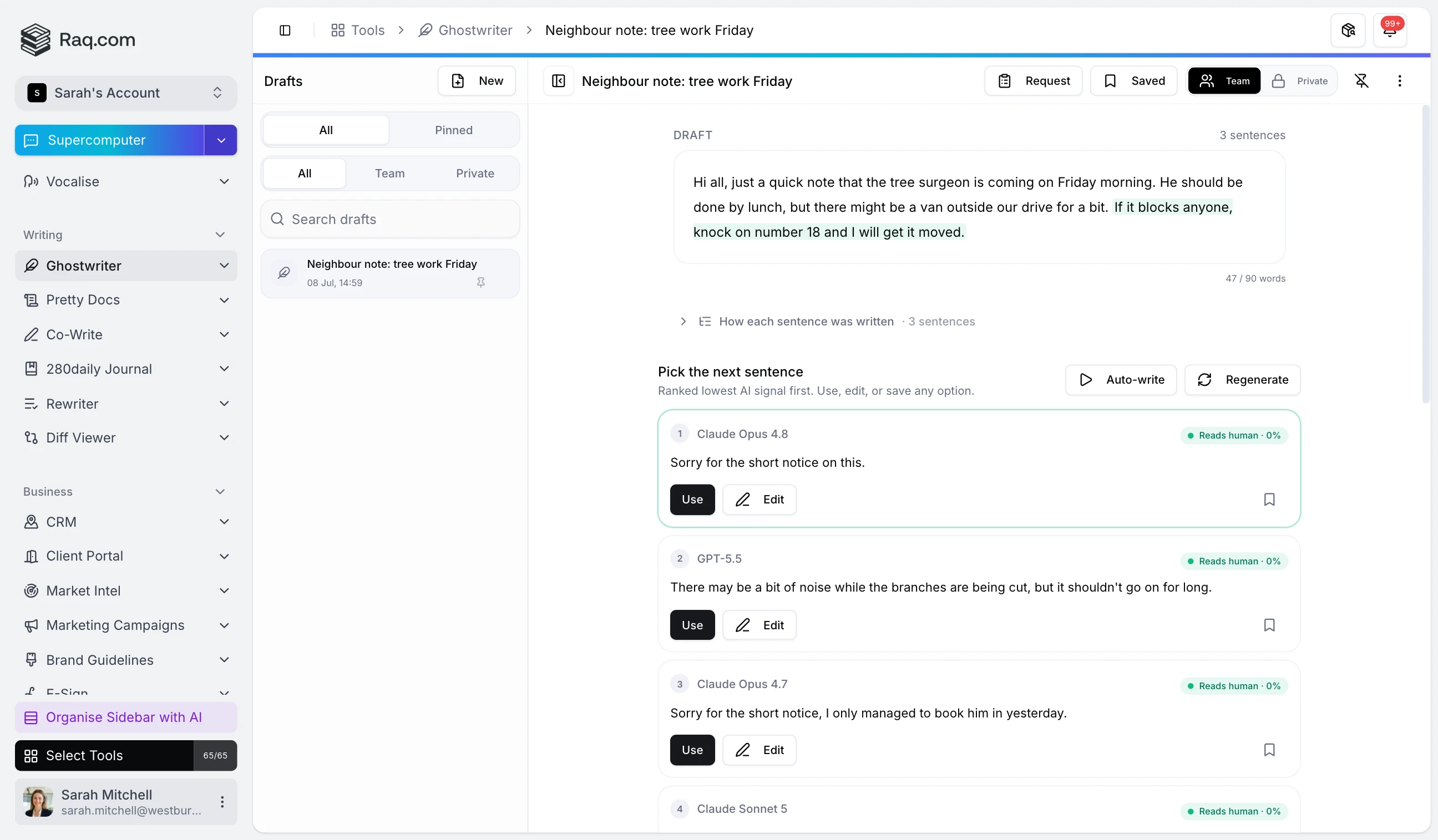Open the Request button
Image resolution: width=1438 pixels, height=840 pixels.
point(1034,81)
